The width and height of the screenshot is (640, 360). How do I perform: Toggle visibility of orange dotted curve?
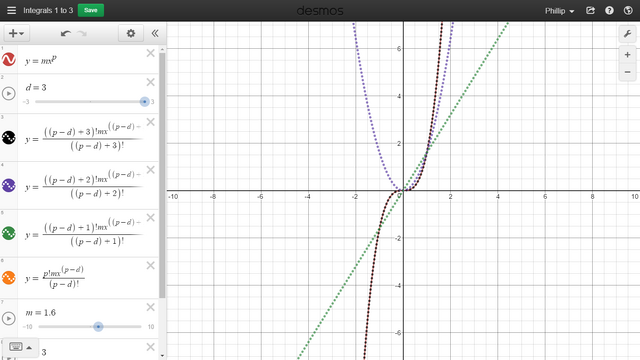pyautogui.click(x=9, y=278)
